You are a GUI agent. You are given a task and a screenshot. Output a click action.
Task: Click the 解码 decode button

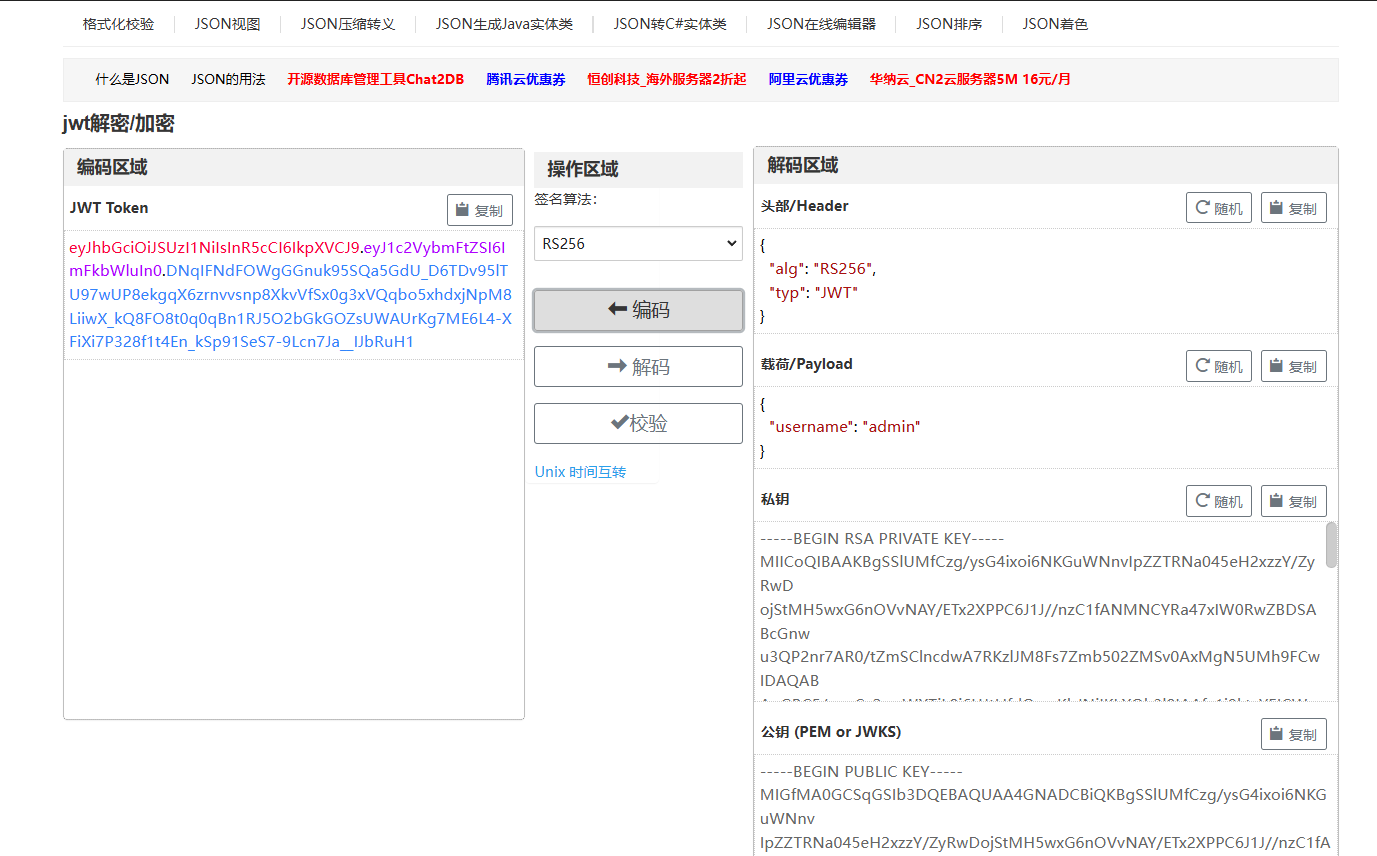[638, 367]
